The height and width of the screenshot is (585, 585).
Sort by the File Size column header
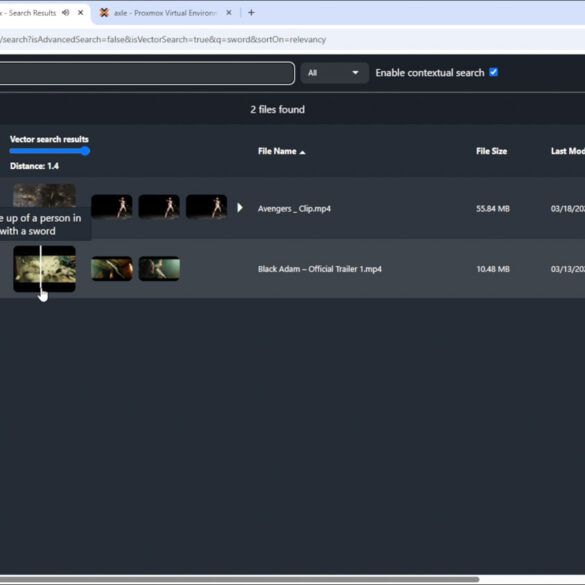491,151
